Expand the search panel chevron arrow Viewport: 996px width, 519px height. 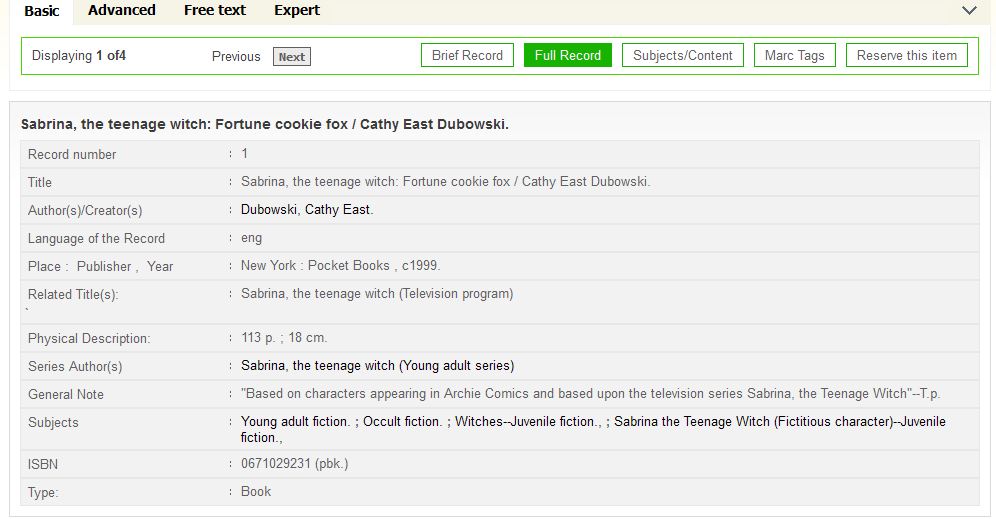[968, 11]
